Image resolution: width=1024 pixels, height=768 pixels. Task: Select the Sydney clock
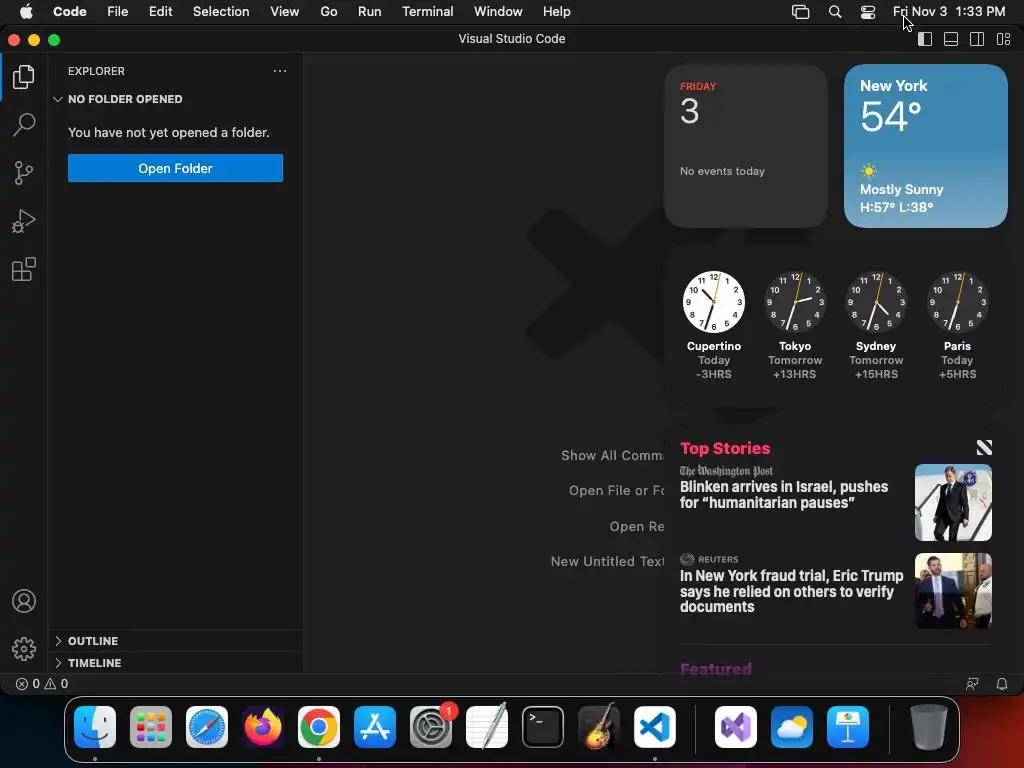tap(876, 325)
